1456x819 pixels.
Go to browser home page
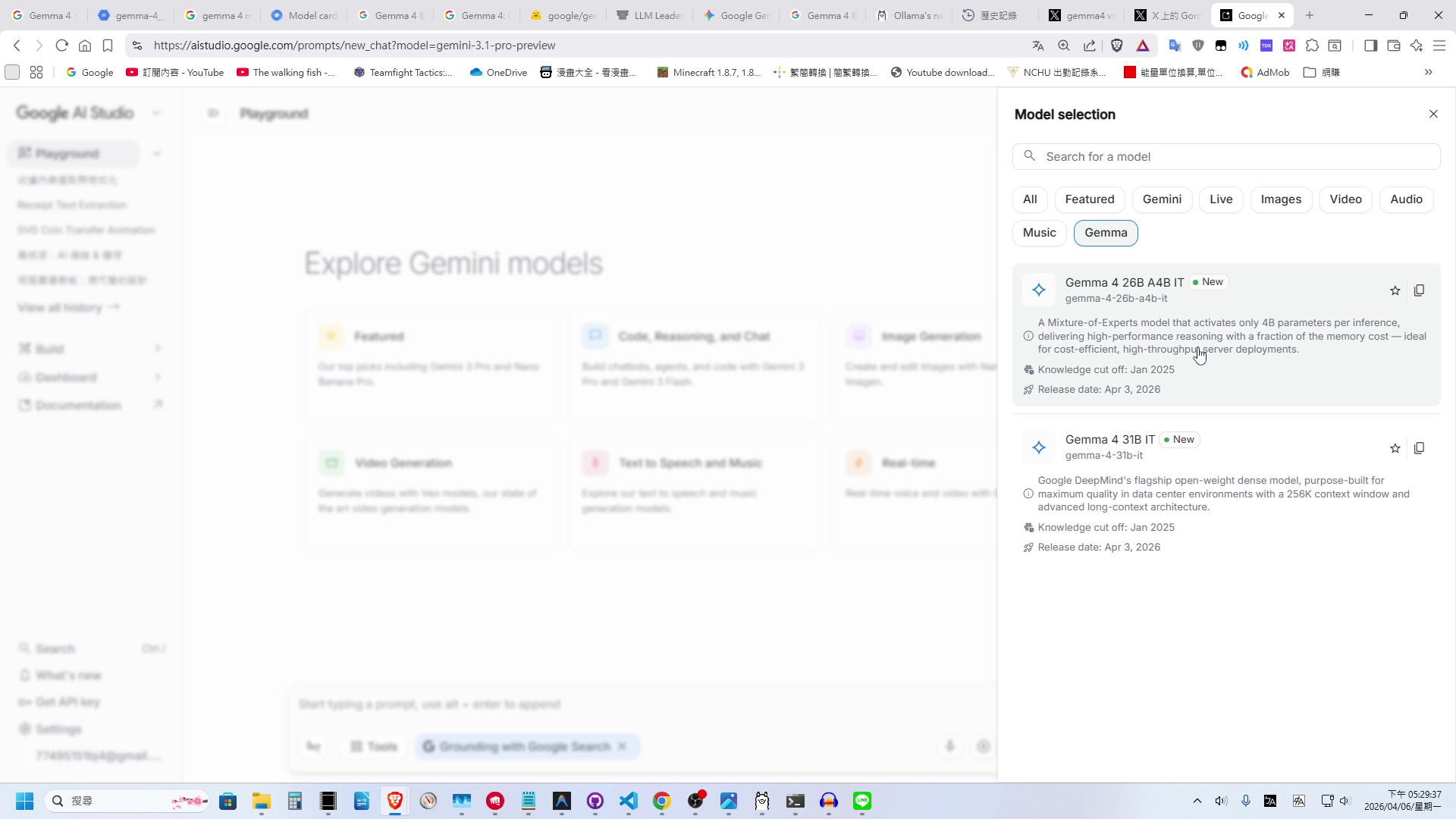point(85,45)
